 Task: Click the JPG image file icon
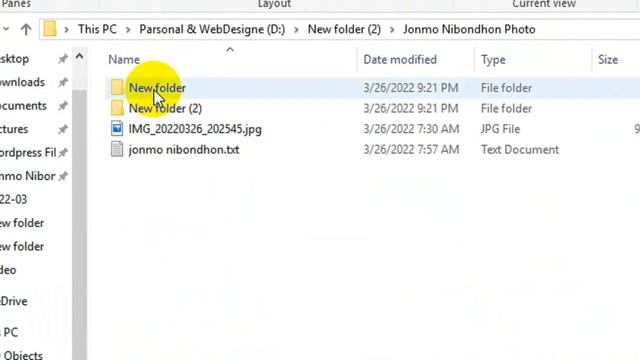click(x=117, y=129)
